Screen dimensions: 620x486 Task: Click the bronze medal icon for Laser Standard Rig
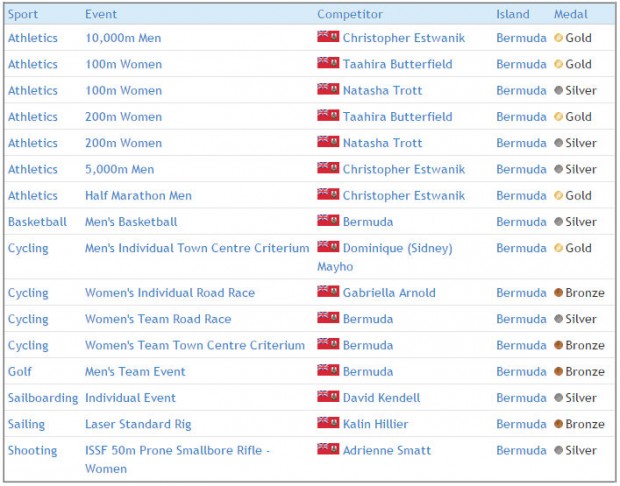[558, 424]
